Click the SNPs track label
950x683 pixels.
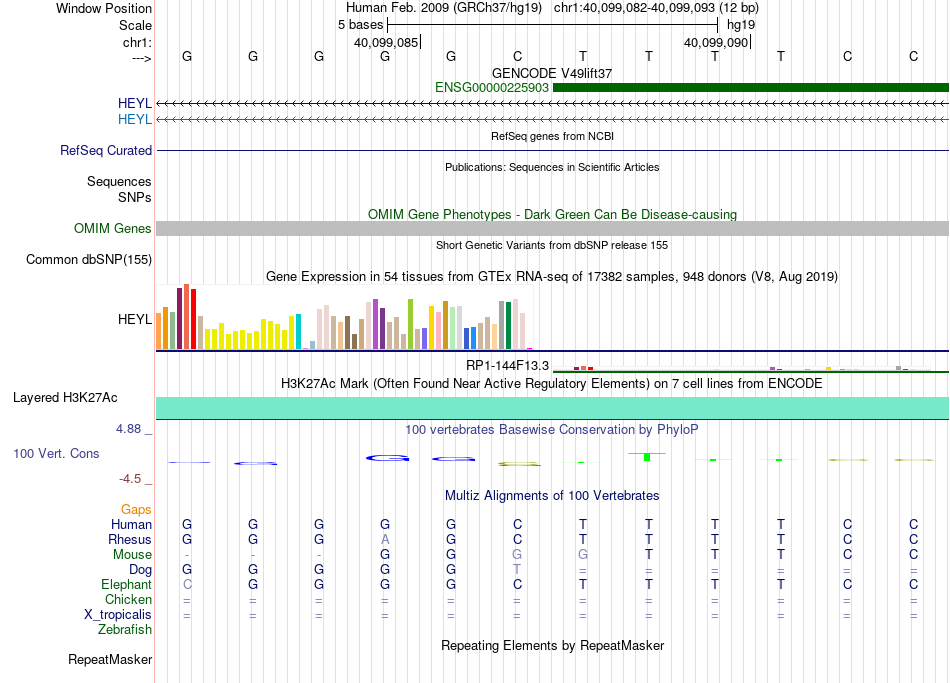tap(135, 197)
